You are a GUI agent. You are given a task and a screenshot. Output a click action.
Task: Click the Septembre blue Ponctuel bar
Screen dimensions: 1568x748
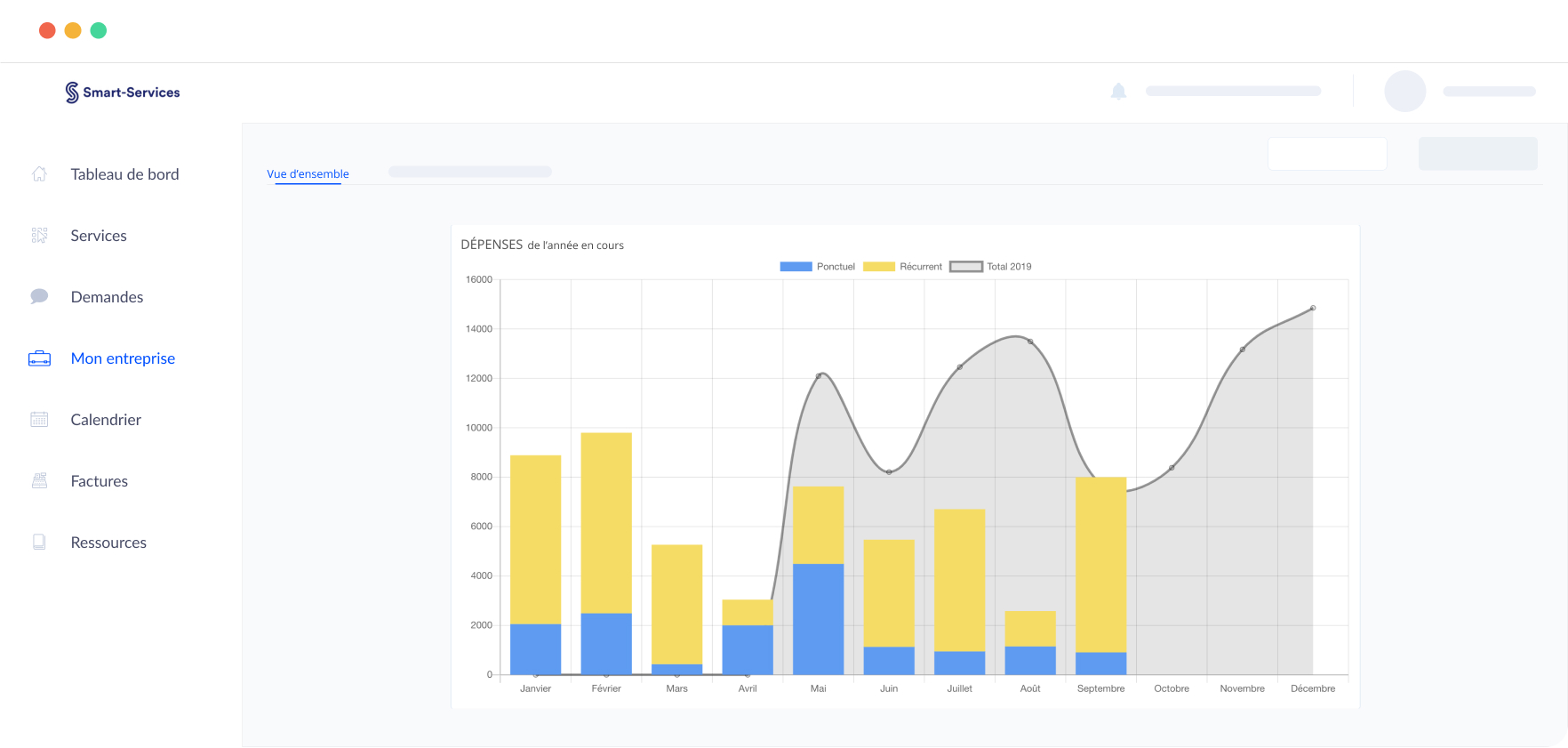[1100, 664]
